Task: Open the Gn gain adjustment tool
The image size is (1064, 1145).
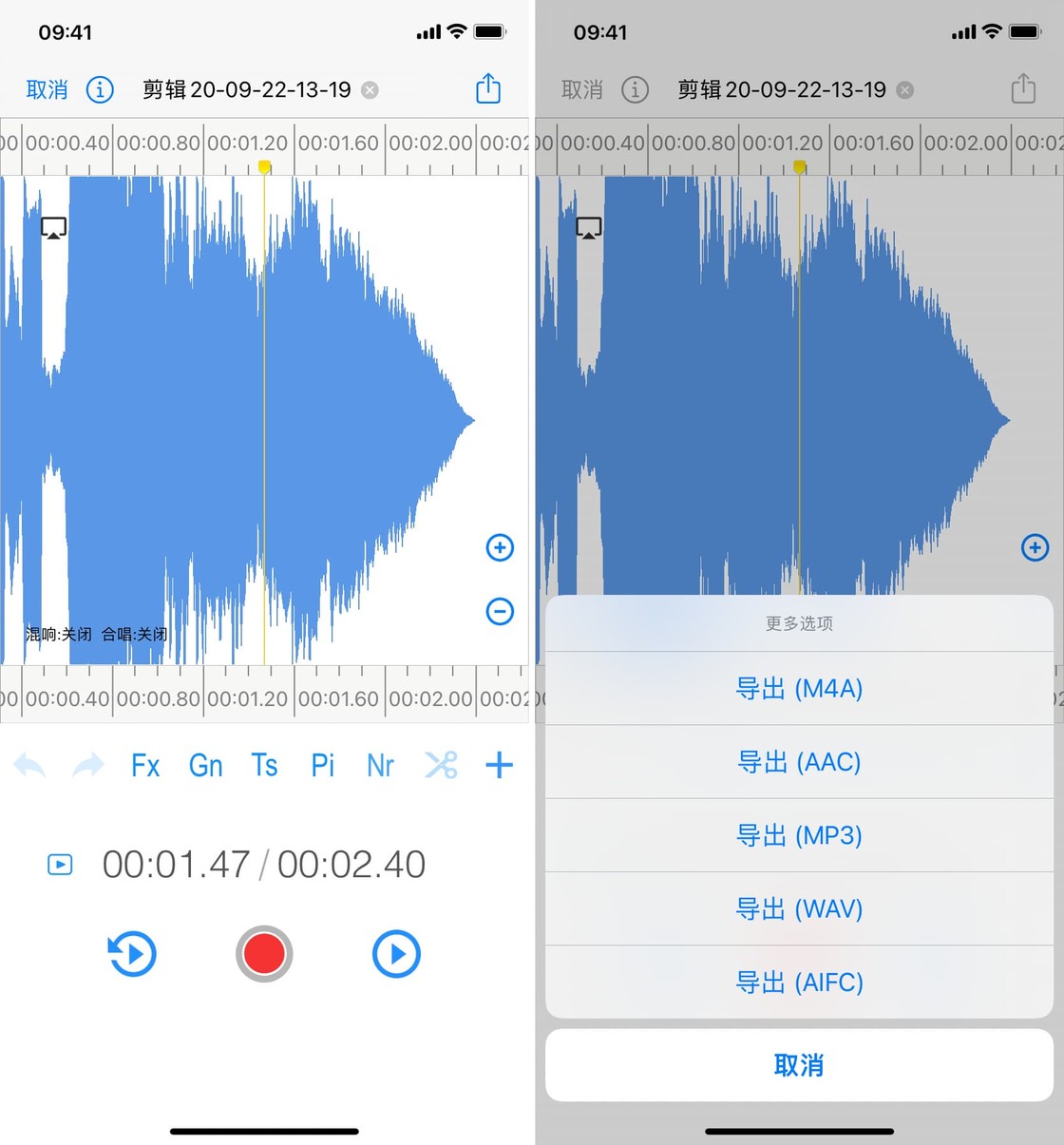Action: pos(205,765)
